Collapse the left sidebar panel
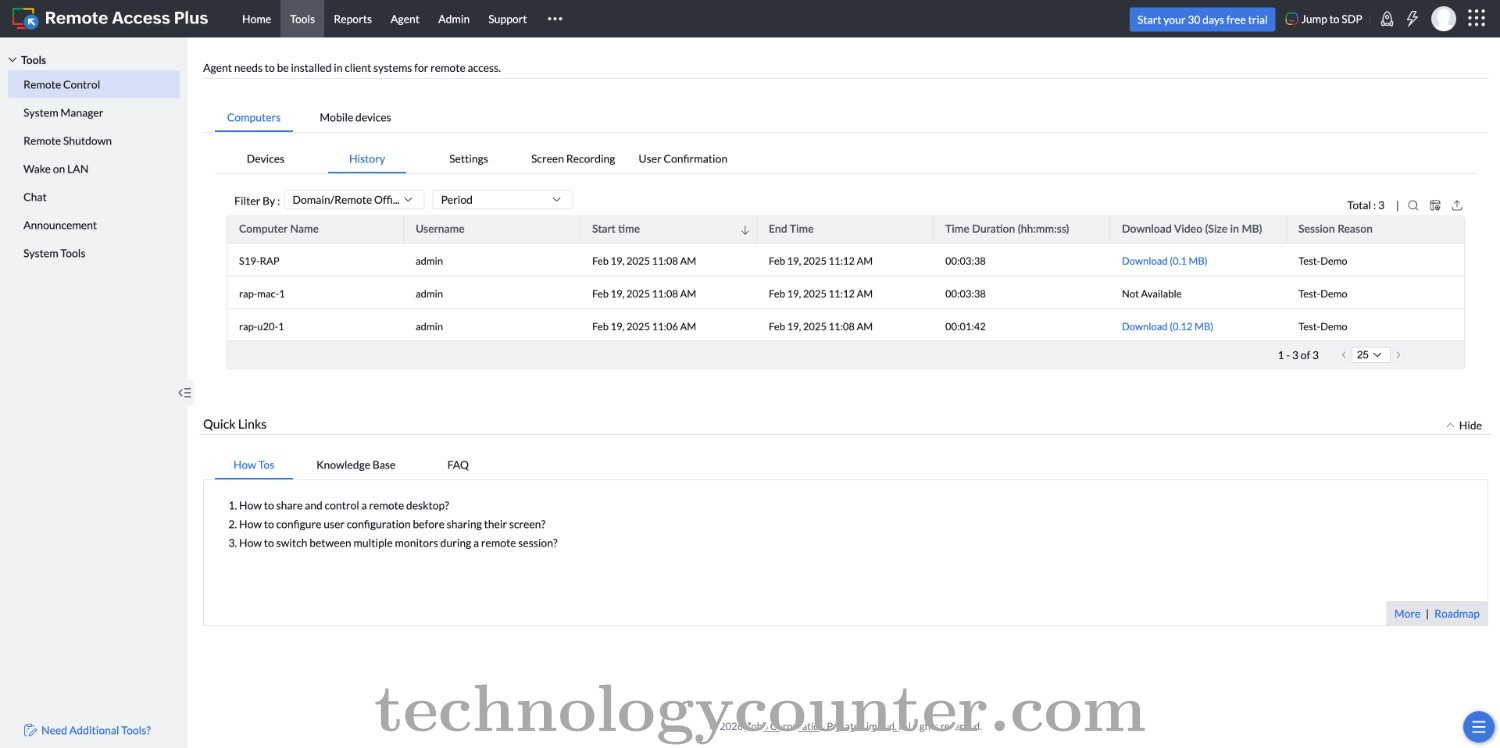Image resolution: width=1500 pixels, height=748 pixels. click(x=185, y=393)
